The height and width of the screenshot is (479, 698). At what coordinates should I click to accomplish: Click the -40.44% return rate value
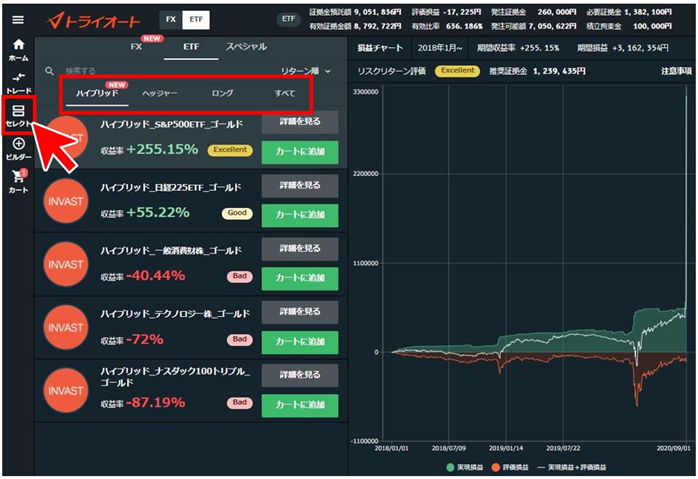coord(155,276)
